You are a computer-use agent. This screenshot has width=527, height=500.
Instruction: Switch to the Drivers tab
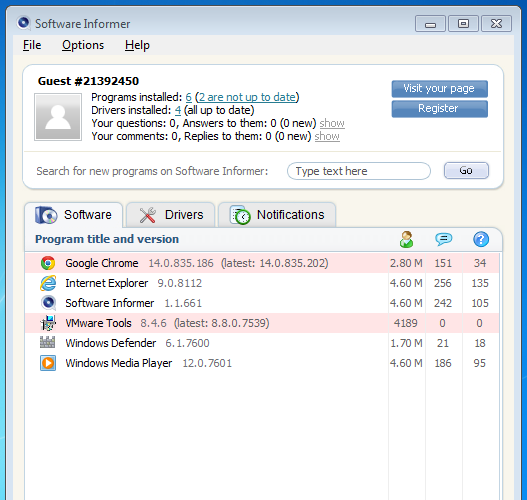point(170,215)
